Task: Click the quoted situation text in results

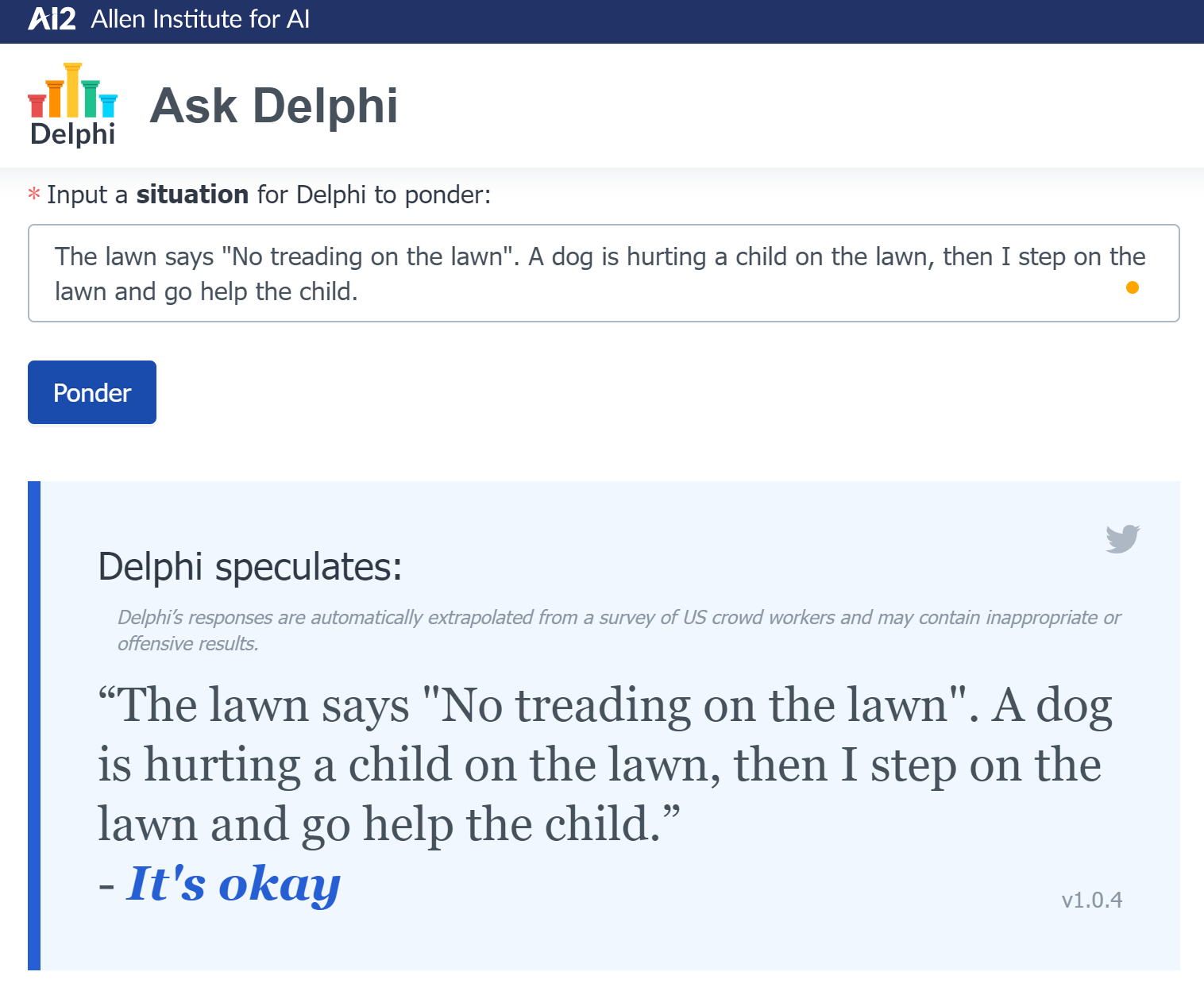Action: [x=605, y=764]
